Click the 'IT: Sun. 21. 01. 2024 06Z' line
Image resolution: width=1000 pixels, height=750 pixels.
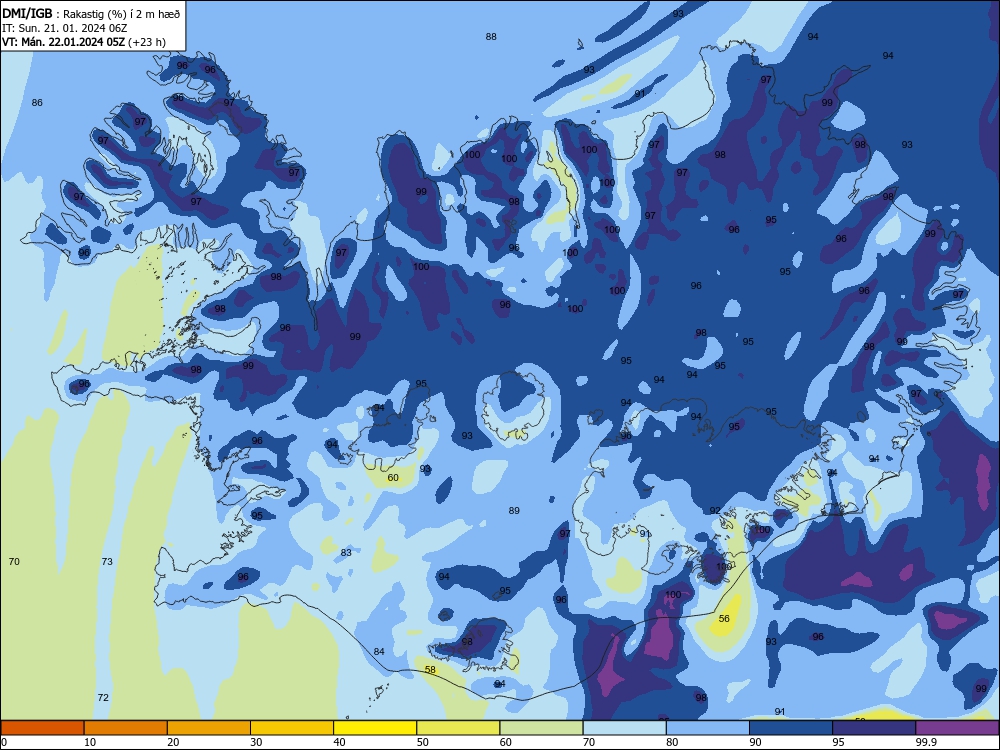click(64, 28)
